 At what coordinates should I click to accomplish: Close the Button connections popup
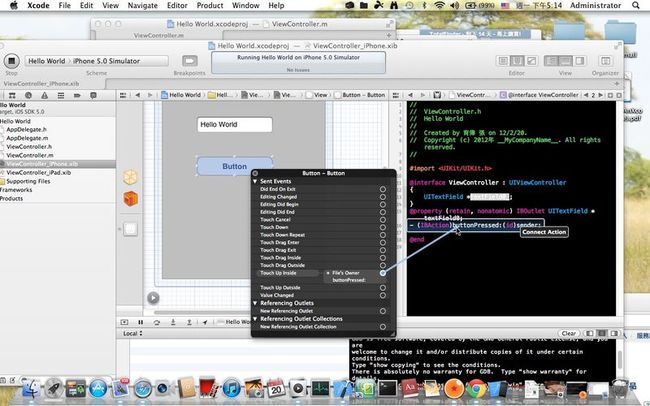[255, 173]
